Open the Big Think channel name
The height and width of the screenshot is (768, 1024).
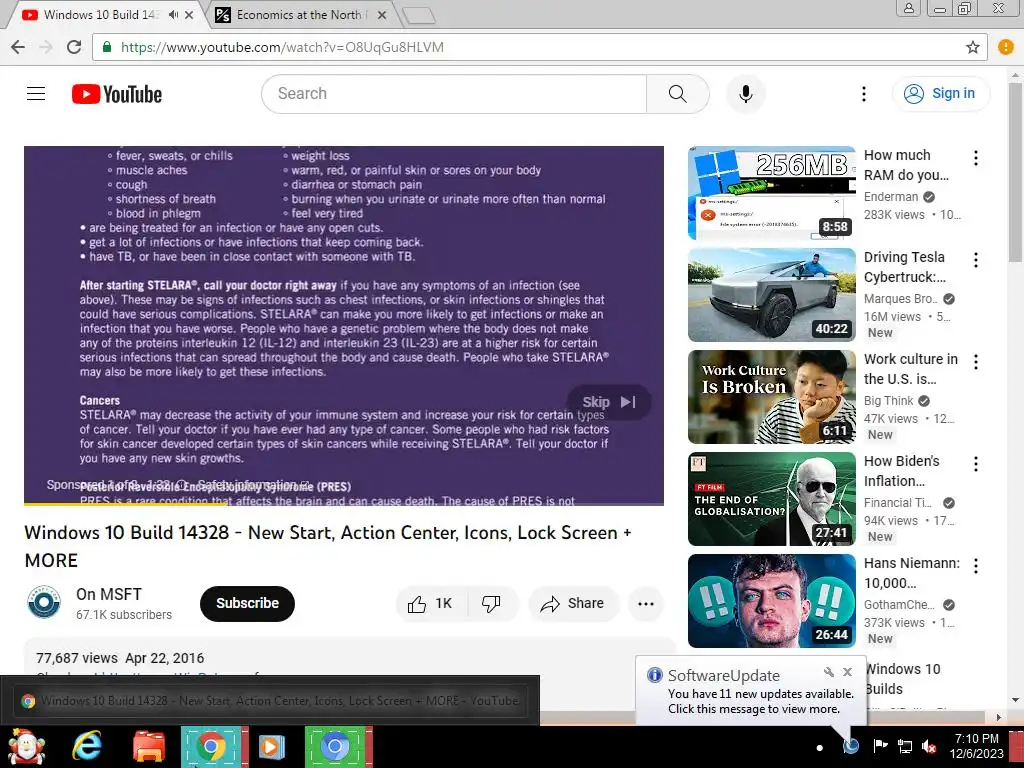888,400
